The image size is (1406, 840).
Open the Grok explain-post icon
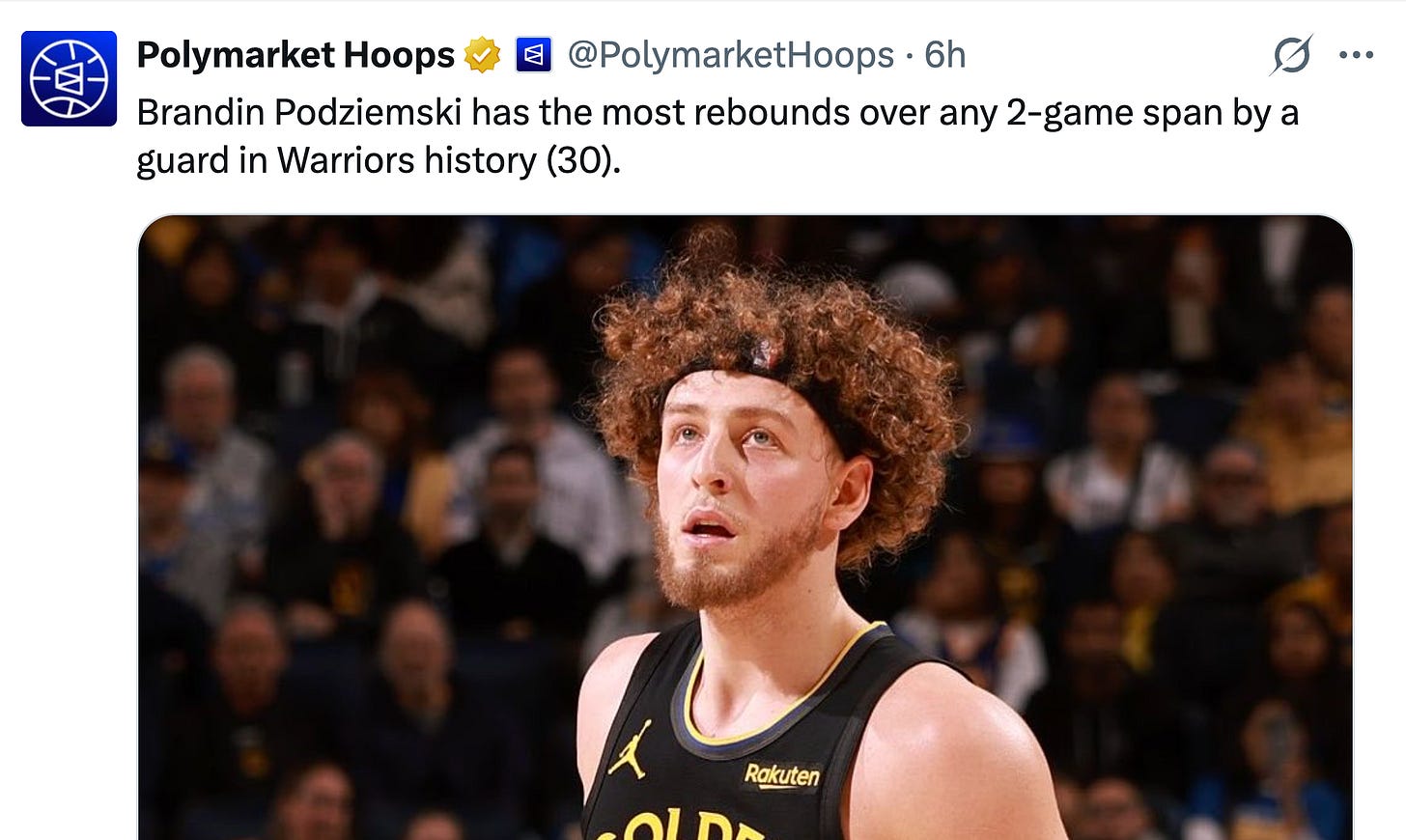(x=1291, y=55)
